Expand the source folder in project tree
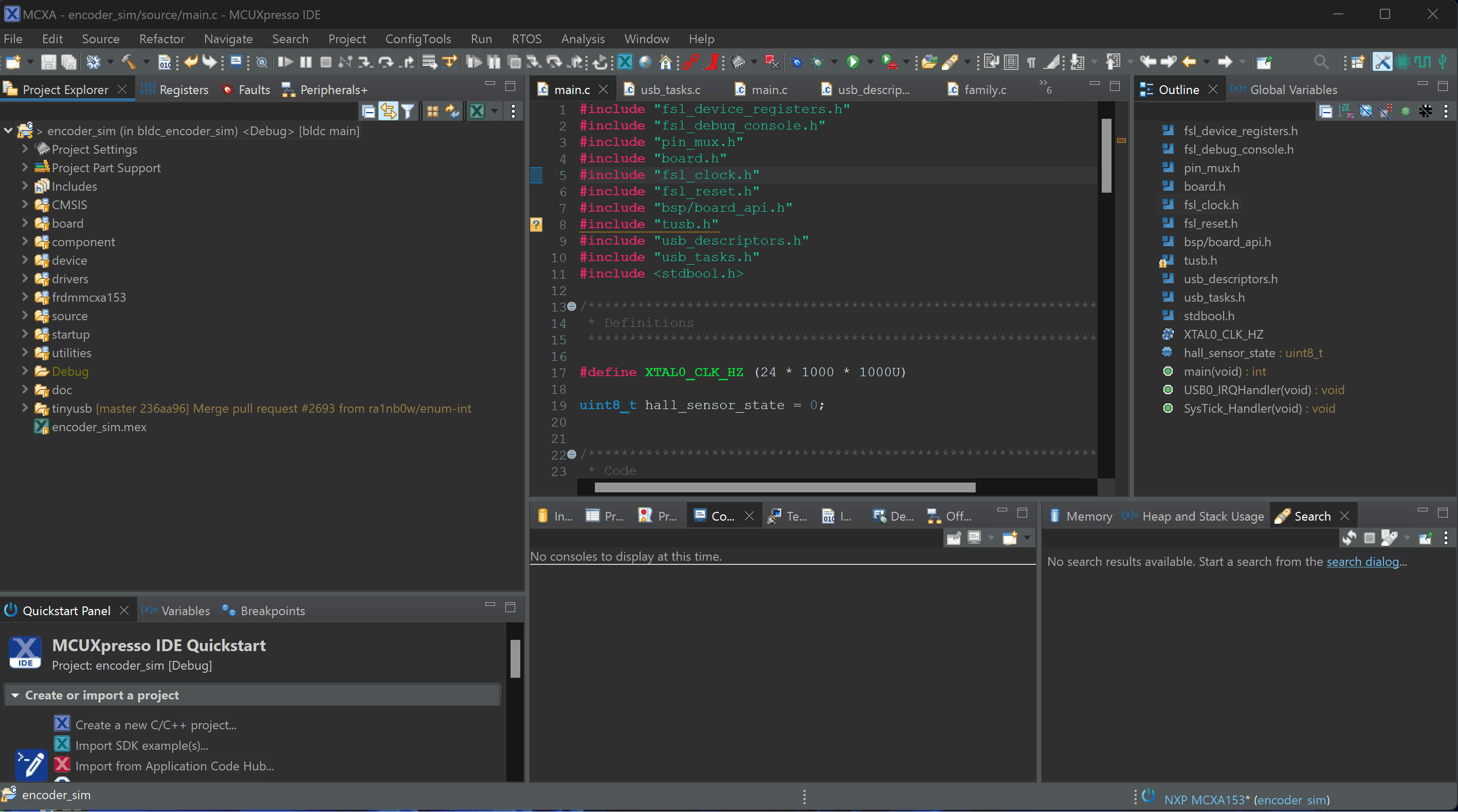Screen dimensions: 1458x812 coord(24,316)
